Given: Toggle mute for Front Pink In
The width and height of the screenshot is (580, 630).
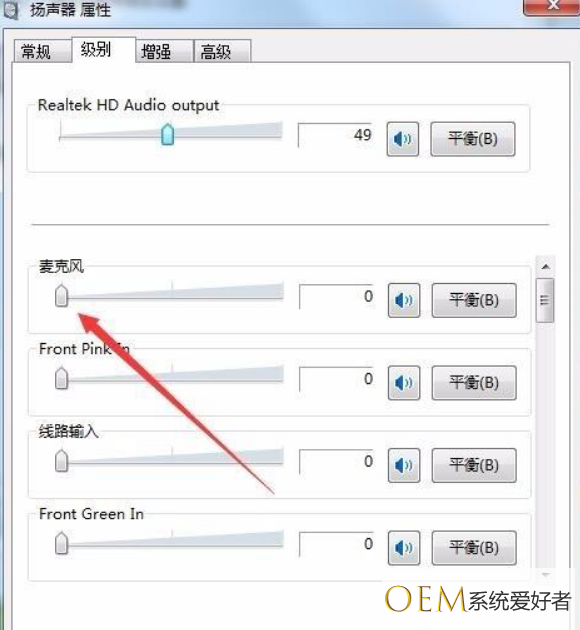Looking at the screenshot, I should click(x=404, y=383).
